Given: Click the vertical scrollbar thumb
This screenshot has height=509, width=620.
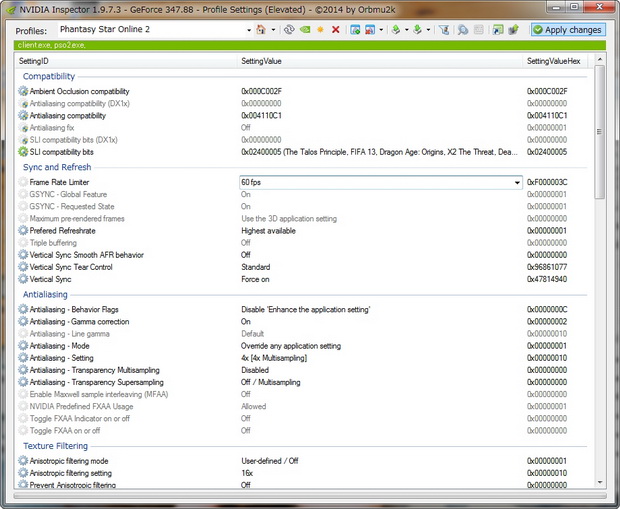Looking at the screenshot, I should pos(599,132).
